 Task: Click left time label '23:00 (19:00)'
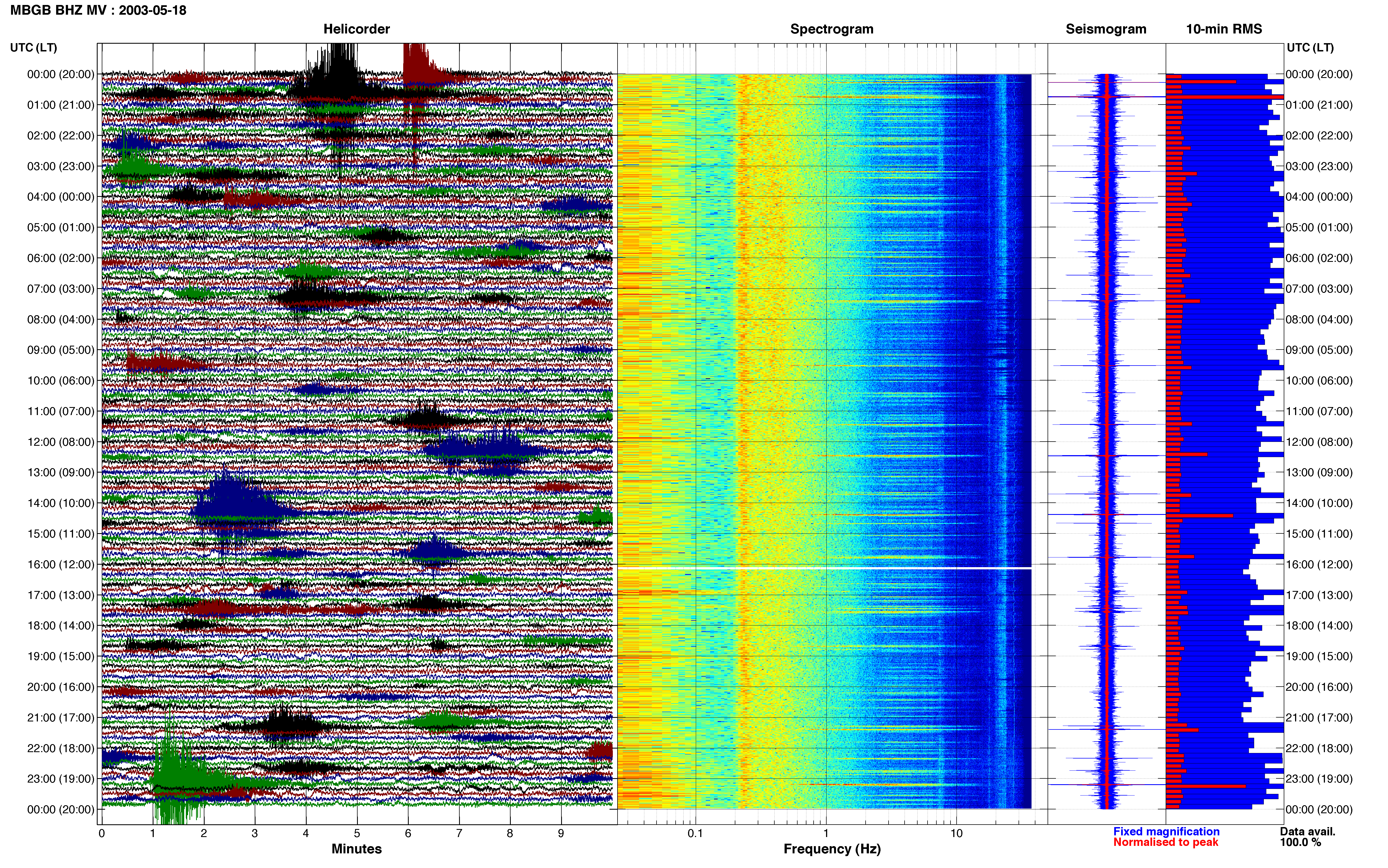click(61, 779)
